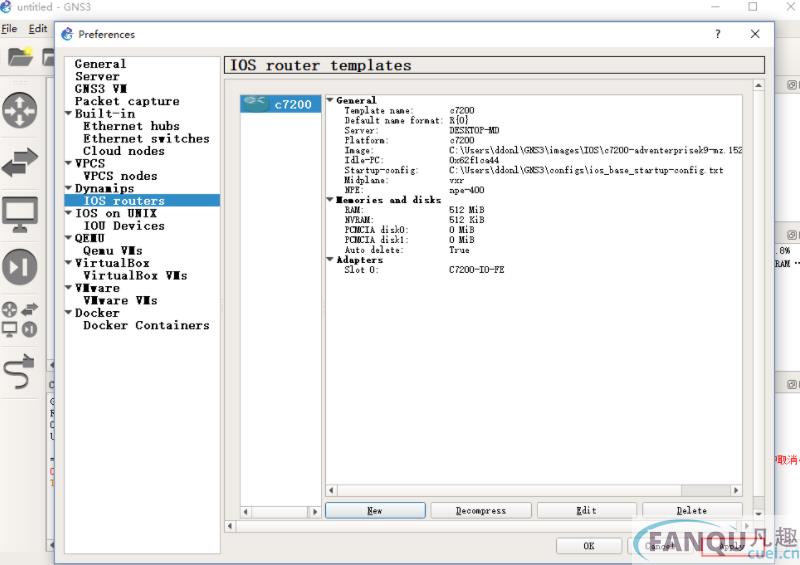Screen dimensions: 800x565
Task: Click details scrollbar left arrow
Action: point(331,490)
